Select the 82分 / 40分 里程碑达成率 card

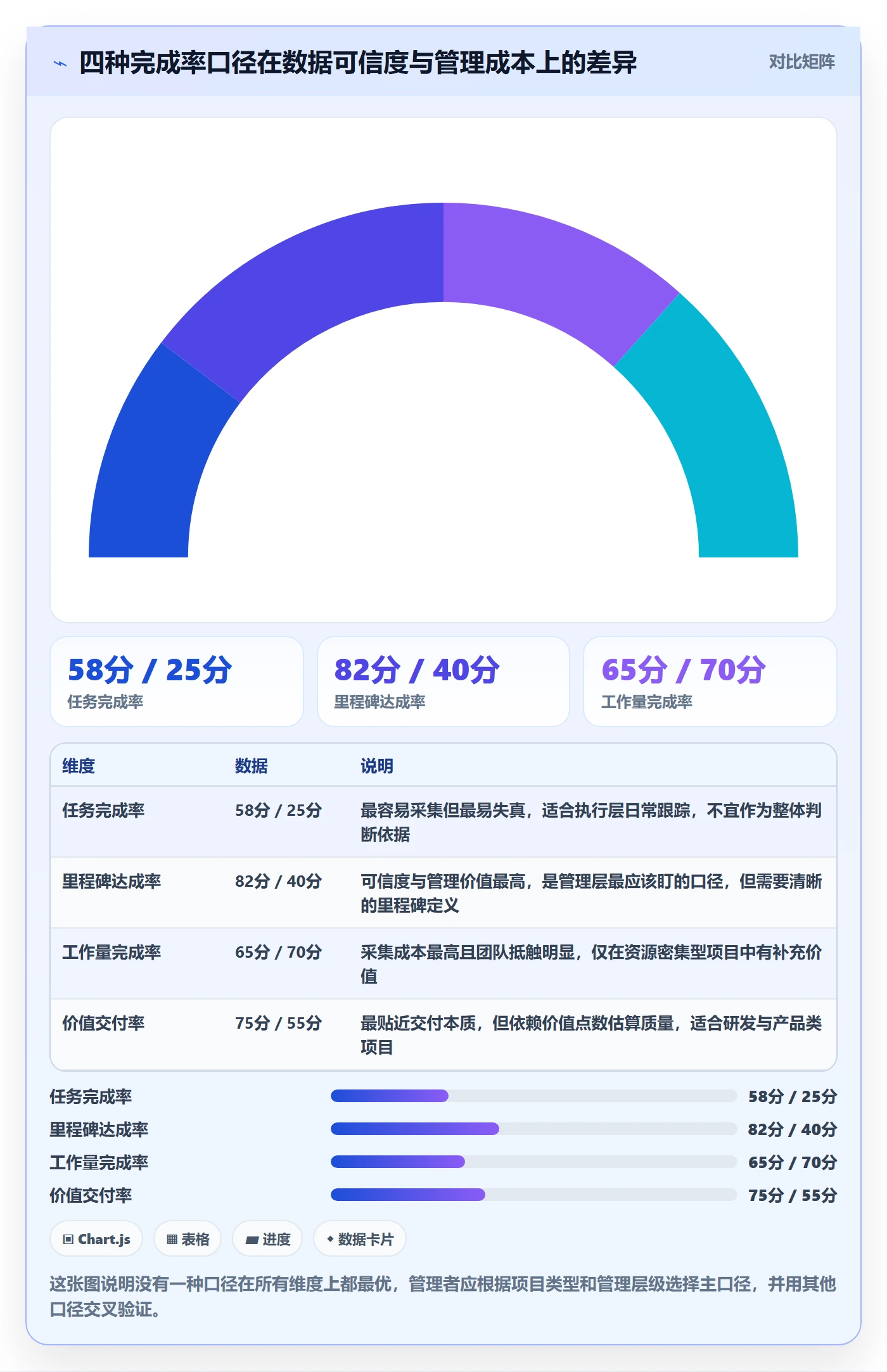[x=443, y=682]
